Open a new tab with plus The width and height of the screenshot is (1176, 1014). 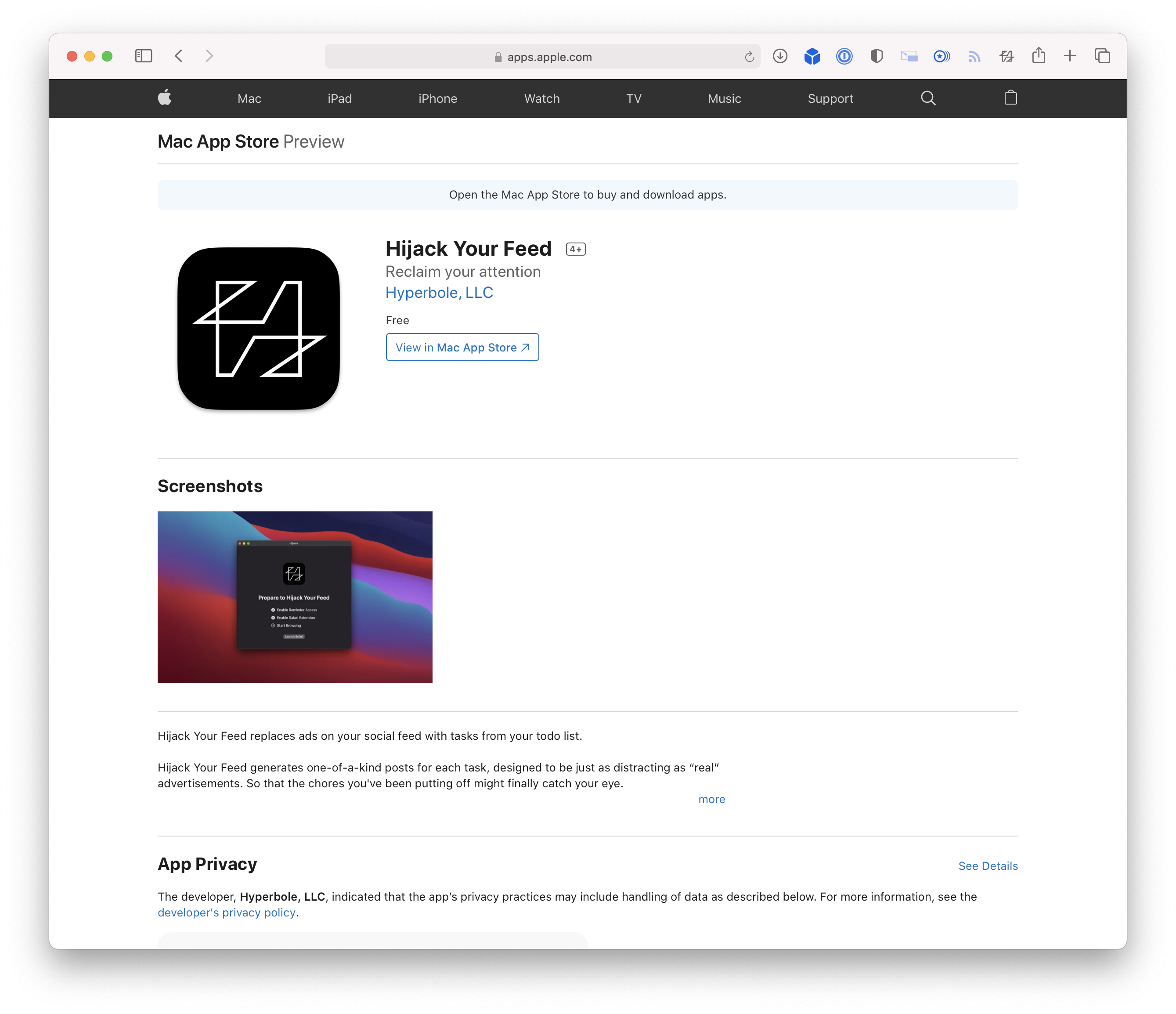pyautogui.click(x=1070, y=56)
